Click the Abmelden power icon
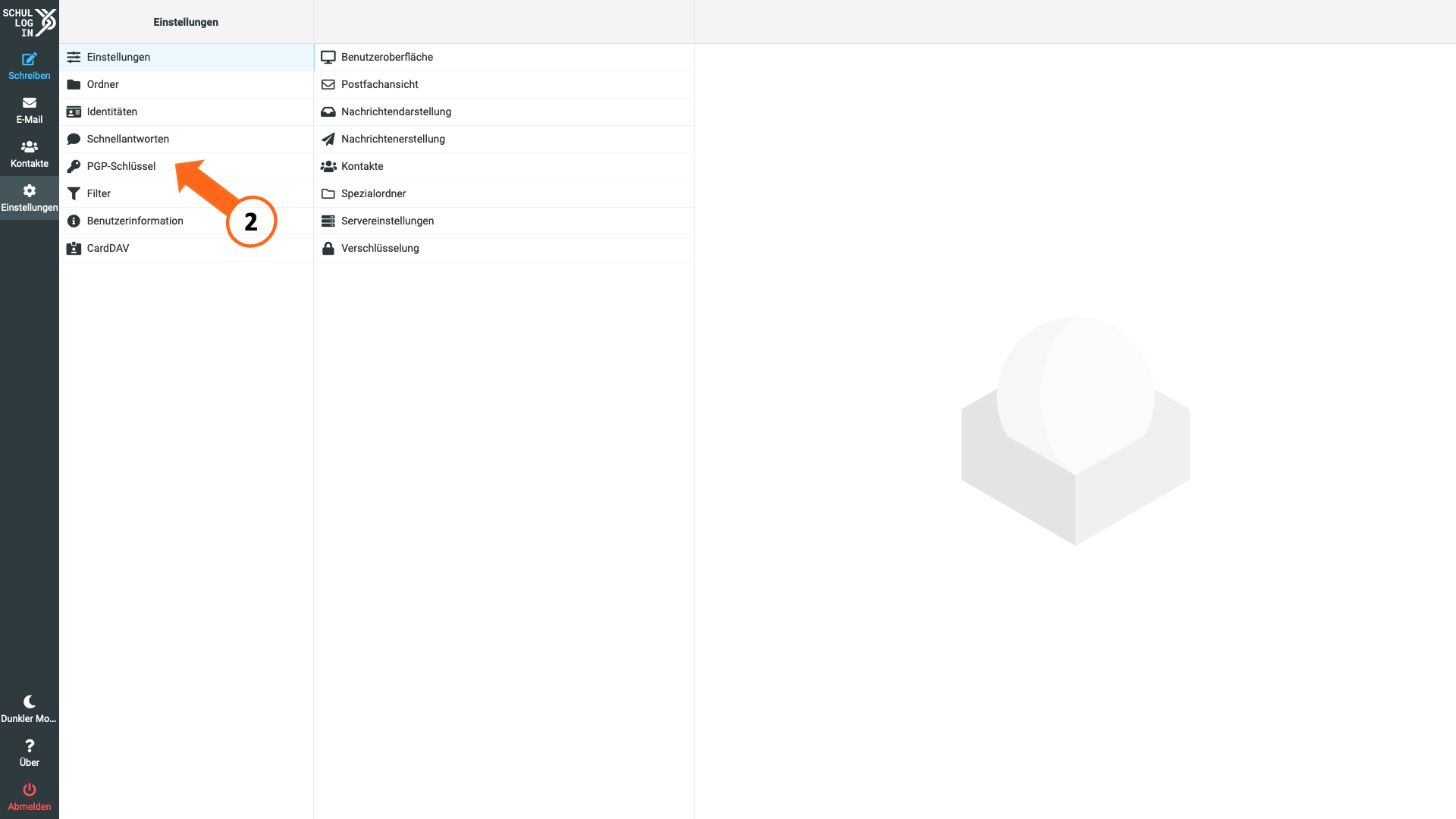This screenshot has height=819, width=1456. 30,789
